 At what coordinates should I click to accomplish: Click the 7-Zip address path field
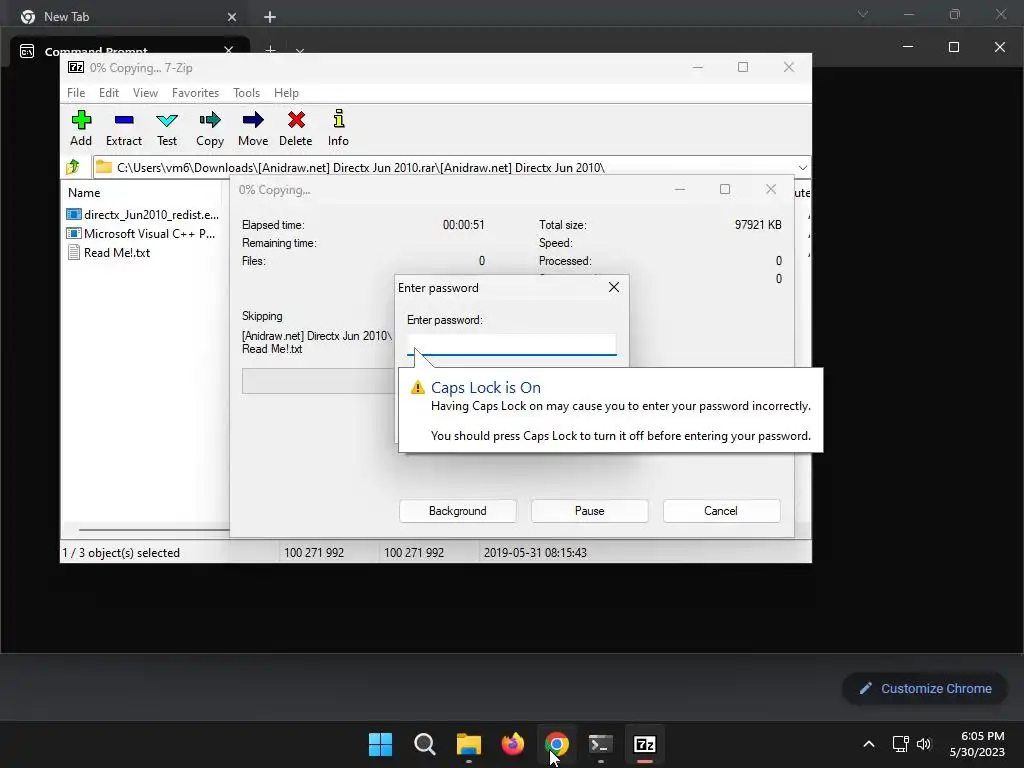point(451,167)
